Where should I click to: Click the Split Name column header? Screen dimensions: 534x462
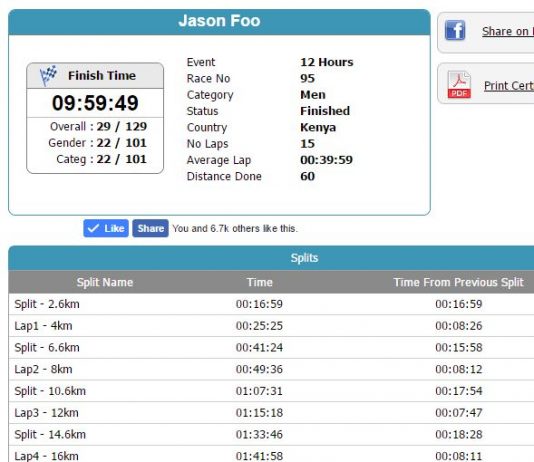pyautogui.click(x=105, y=282)
